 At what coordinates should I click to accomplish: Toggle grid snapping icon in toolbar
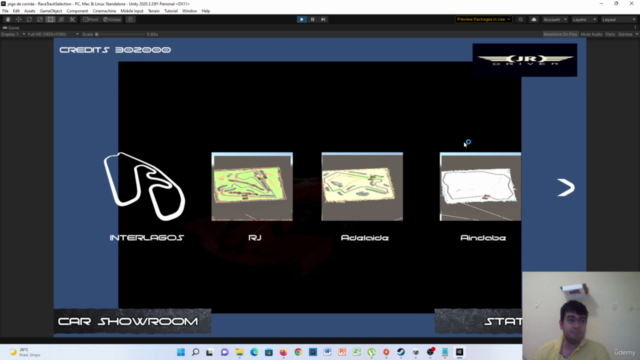point(131,19)
